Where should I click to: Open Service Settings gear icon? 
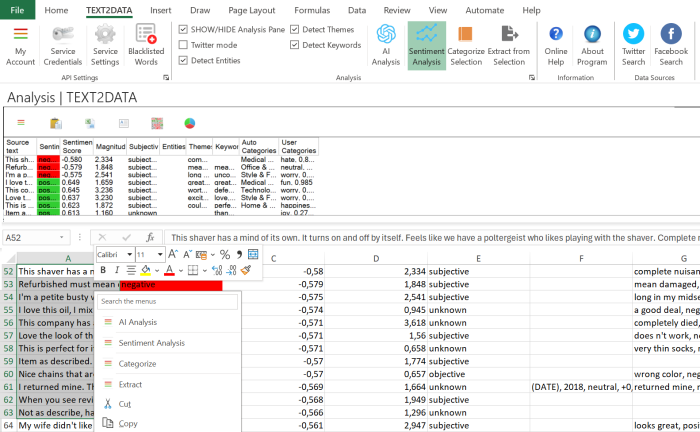pyautogui.click(x=105, y=46)
